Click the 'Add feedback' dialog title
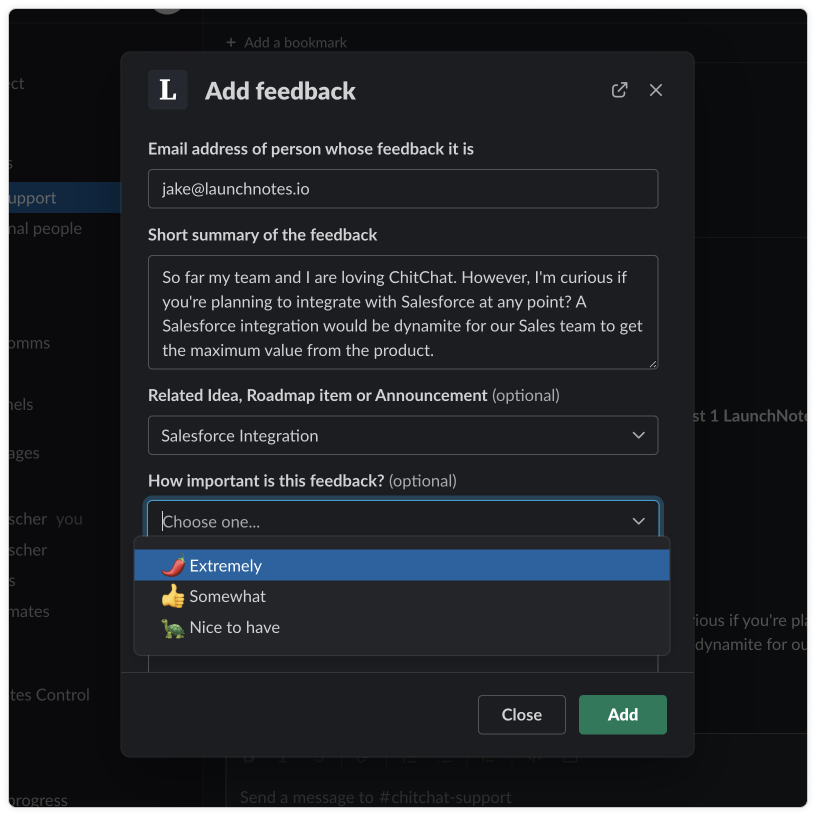 point(280,91)
